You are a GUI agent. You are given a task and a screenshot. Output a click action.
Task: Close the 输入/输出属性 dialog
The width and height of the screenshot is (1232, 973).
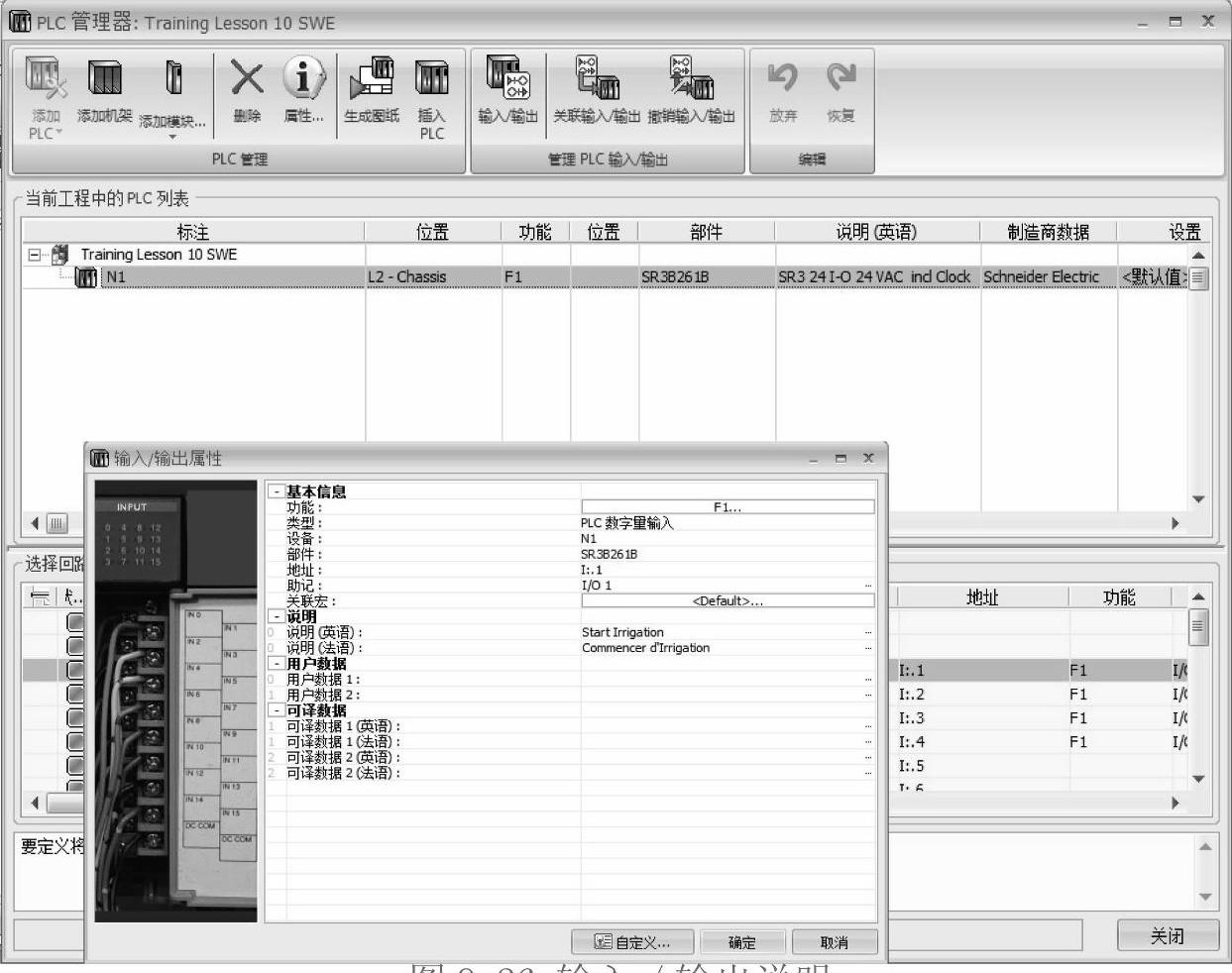(x=868, y=458)
